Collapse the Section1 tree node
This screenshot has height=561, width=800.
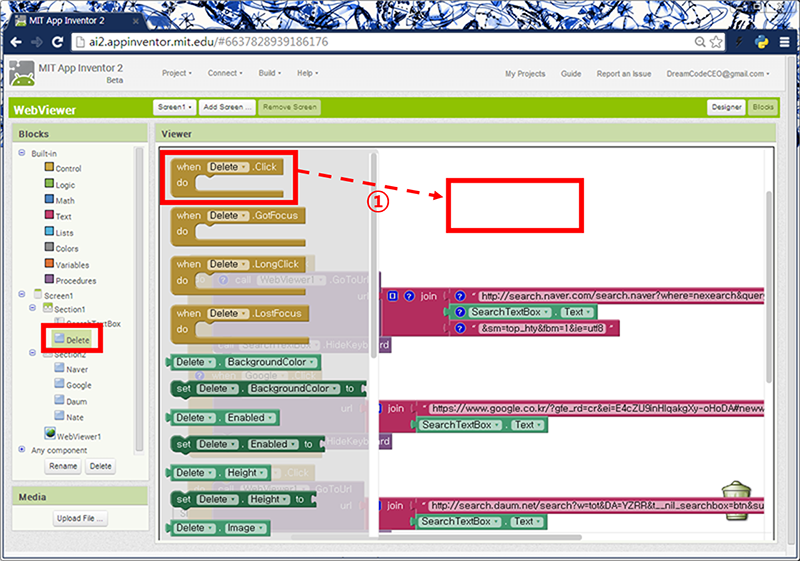[x=32, y=308]
